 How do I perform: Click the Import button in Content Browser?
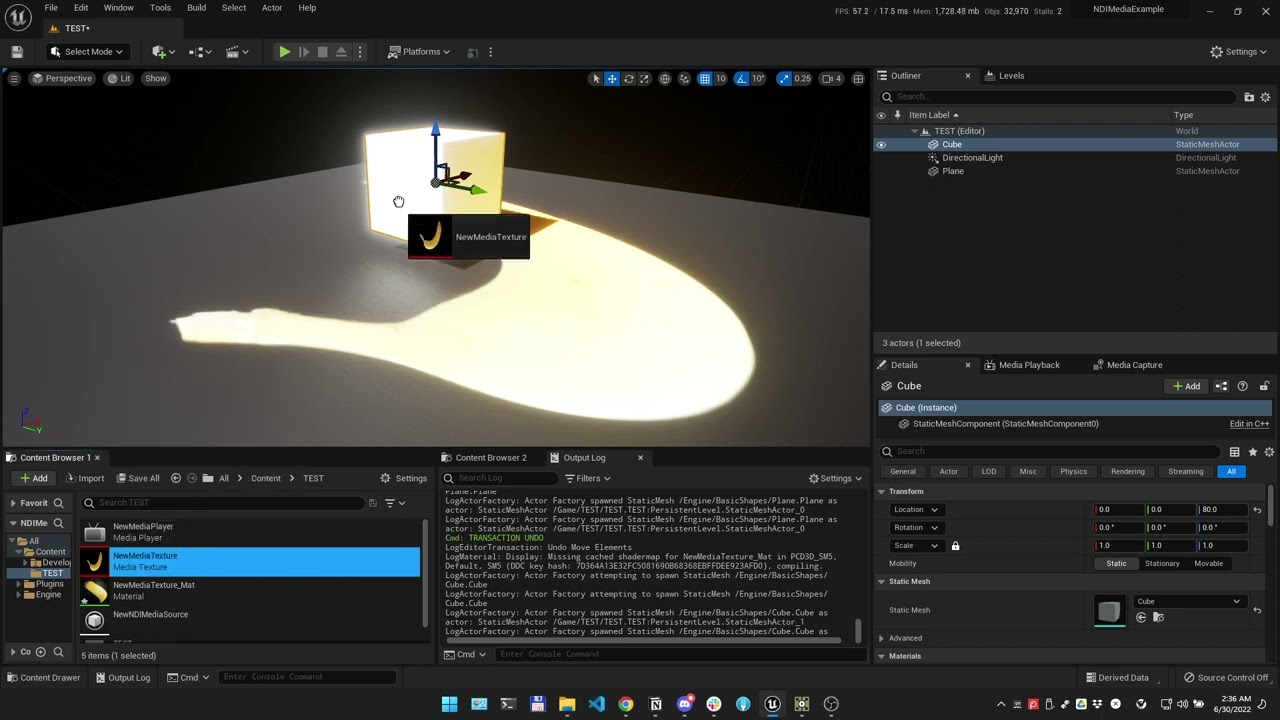(84, 478)
